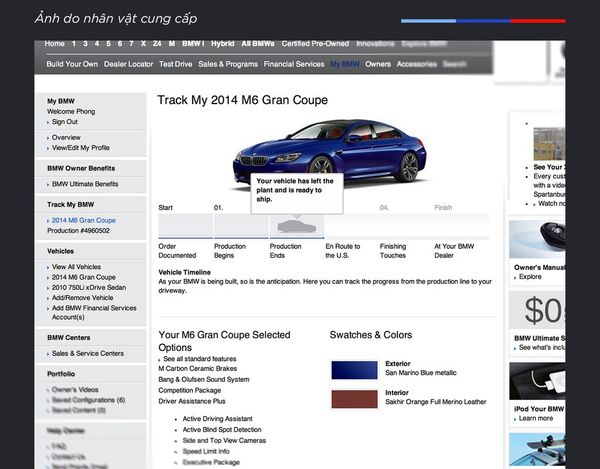
Task: Click M Carbon Ceramic Brakes option
Action: coord(197,369)
